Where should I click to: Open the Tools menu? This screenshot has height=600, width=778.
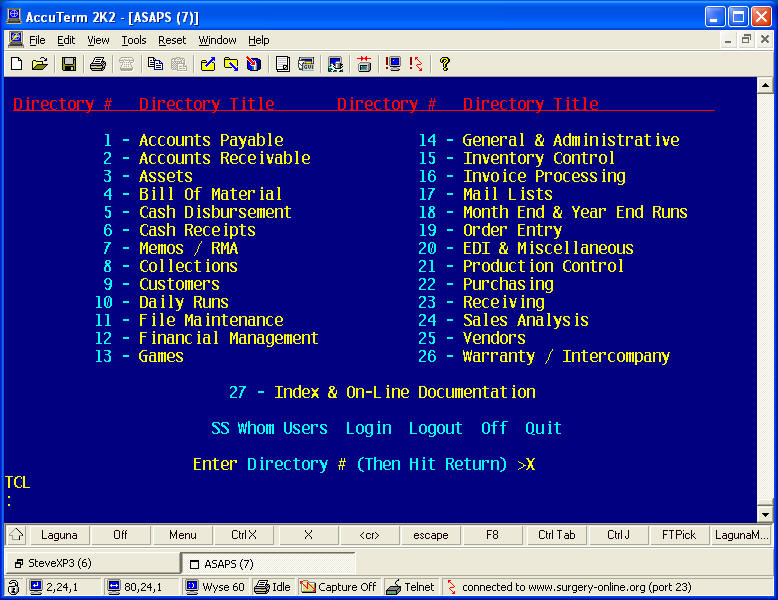[134, 40]
